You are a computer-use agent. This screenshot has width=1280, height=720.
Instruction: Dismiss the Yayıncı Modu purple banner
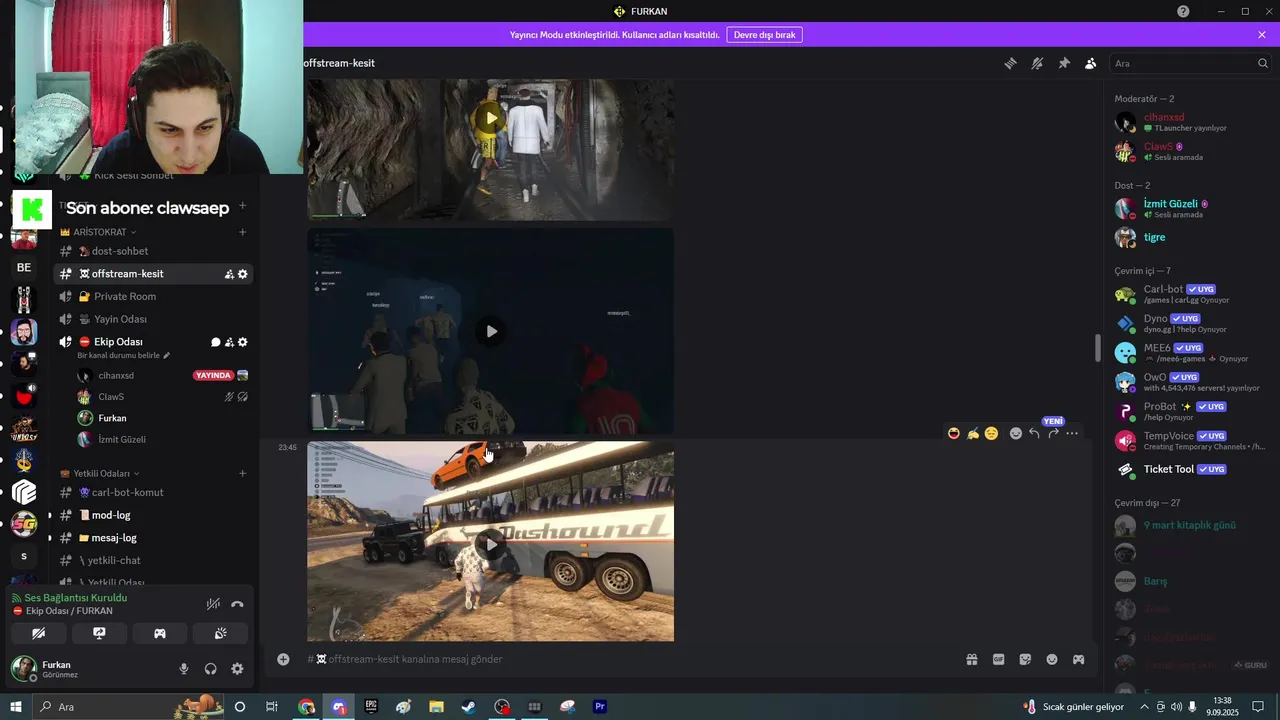[x=1262, y=34]
